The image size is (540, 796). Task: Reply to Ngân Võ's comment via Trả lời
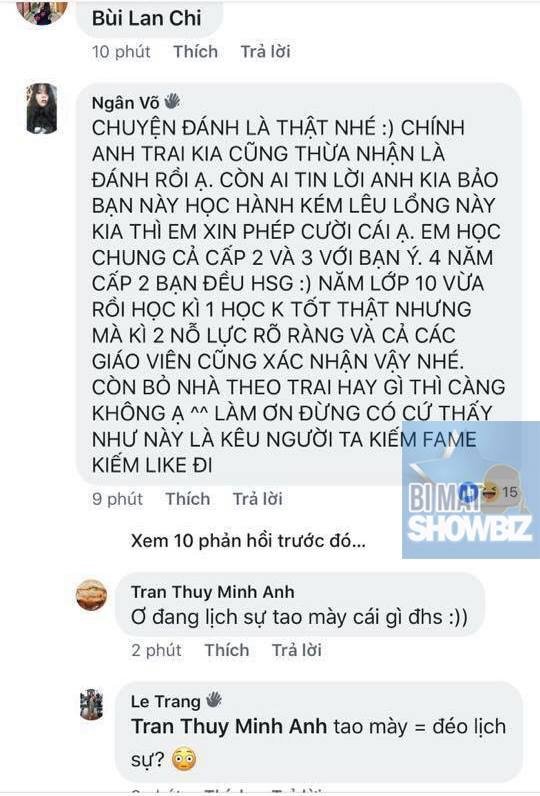pyautogui.click(x=258, y=499)
